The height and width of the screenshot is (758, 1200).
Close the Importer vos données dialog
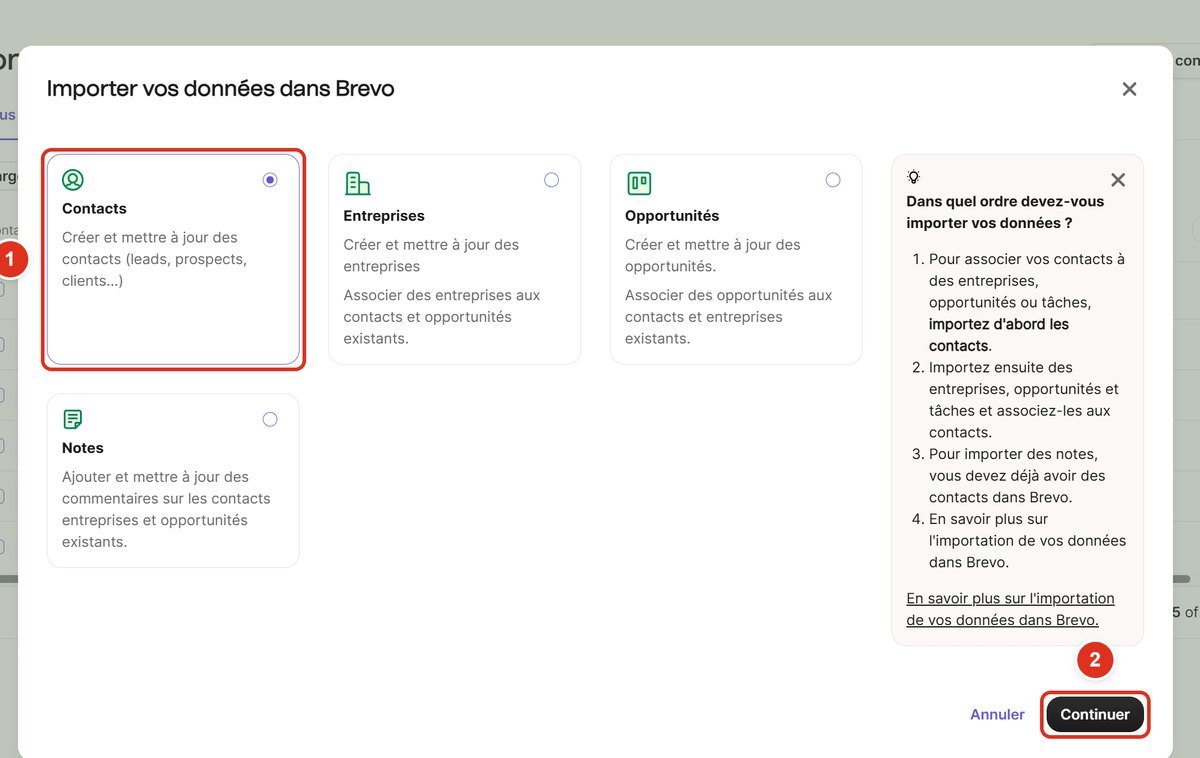click(1130, 89)
